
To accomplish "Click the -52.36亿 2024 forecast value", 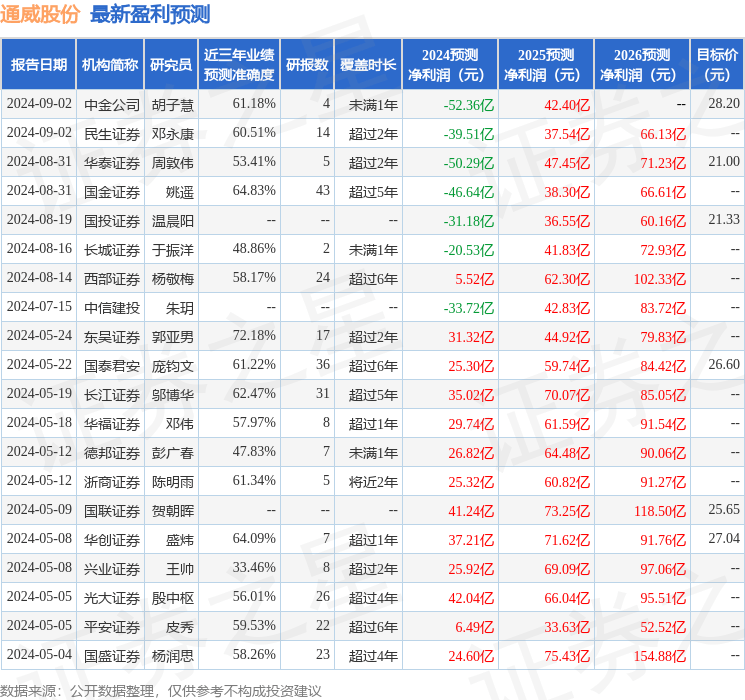I will point(468,105).
